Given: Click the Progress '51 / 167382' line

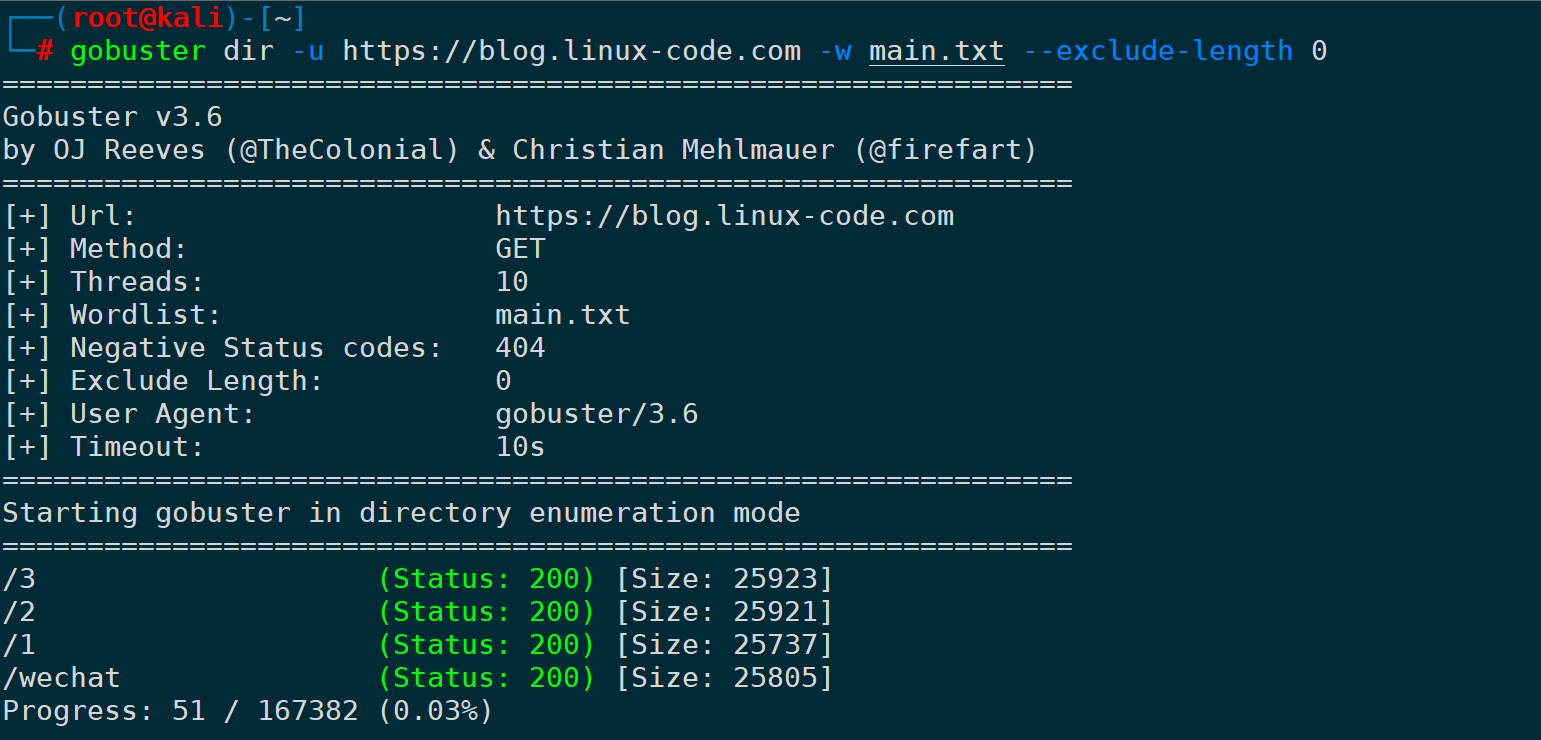Looking at the screenshot, I should [x=248, y=711].
